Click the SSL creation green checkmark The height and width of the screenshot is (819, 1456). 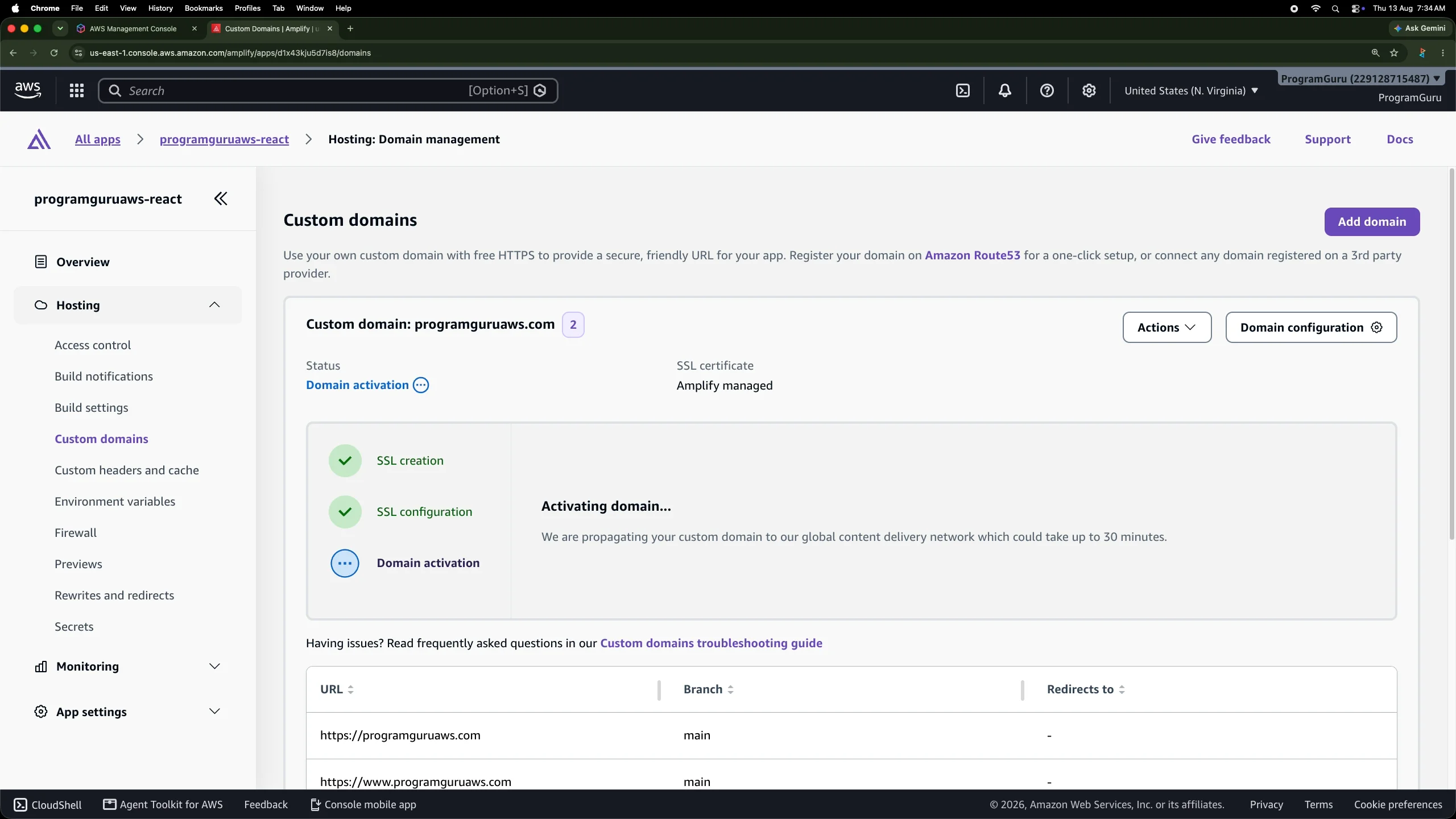345,461
